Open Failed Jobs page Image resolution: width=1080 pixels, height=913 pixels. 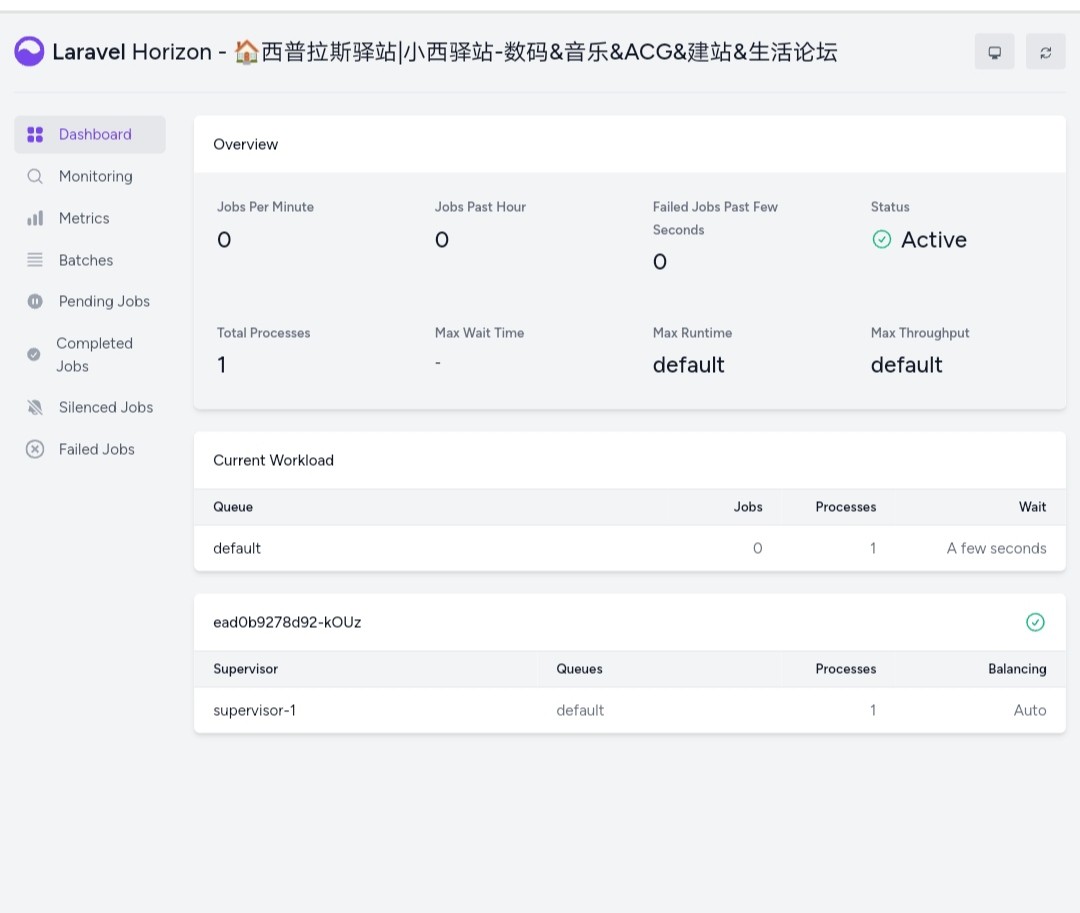90,449
